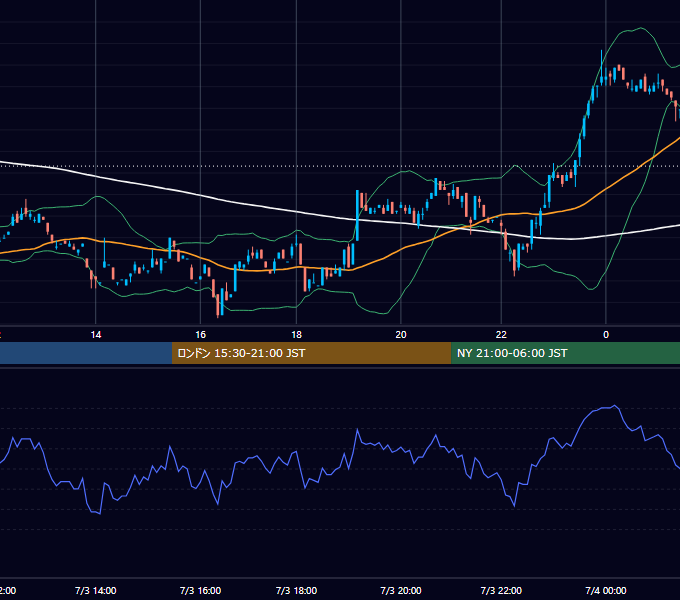
Task: Click the "7/4 00:00" label on the oscillator axis
Action: pyautogui.click(x=606, y=590)
